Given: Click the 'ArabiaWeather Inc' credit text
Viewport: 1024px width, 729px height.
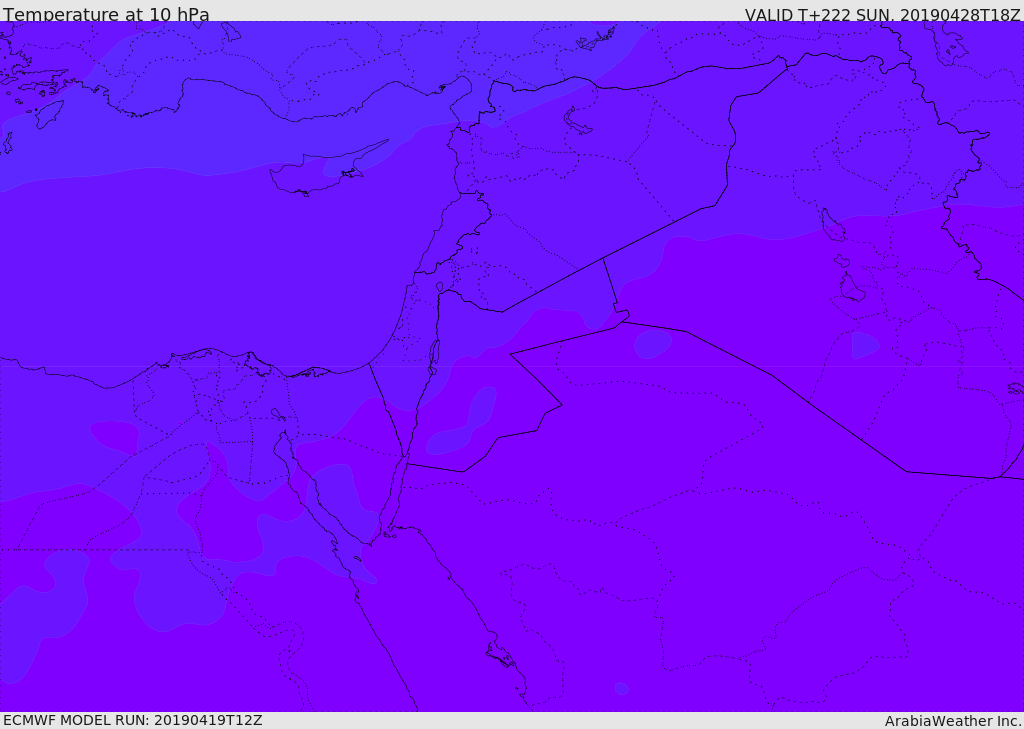Looking at the screenshot, I should (x=953, y=721).
